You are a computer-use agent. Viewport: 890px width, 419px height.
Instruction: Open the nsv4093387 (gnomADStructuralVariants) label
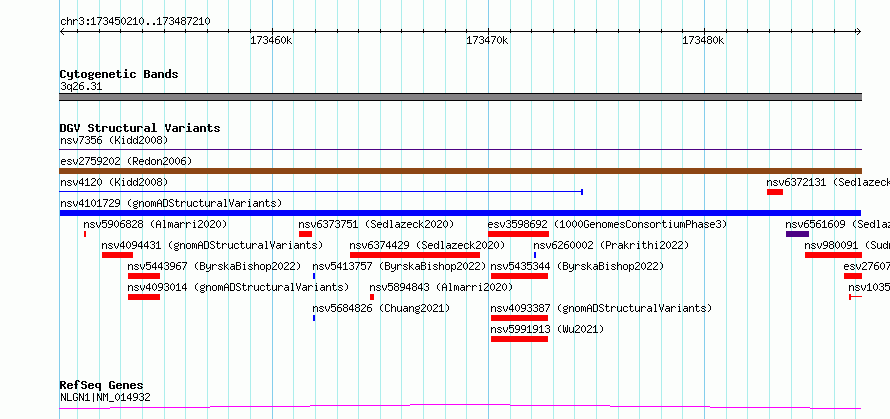601,308
